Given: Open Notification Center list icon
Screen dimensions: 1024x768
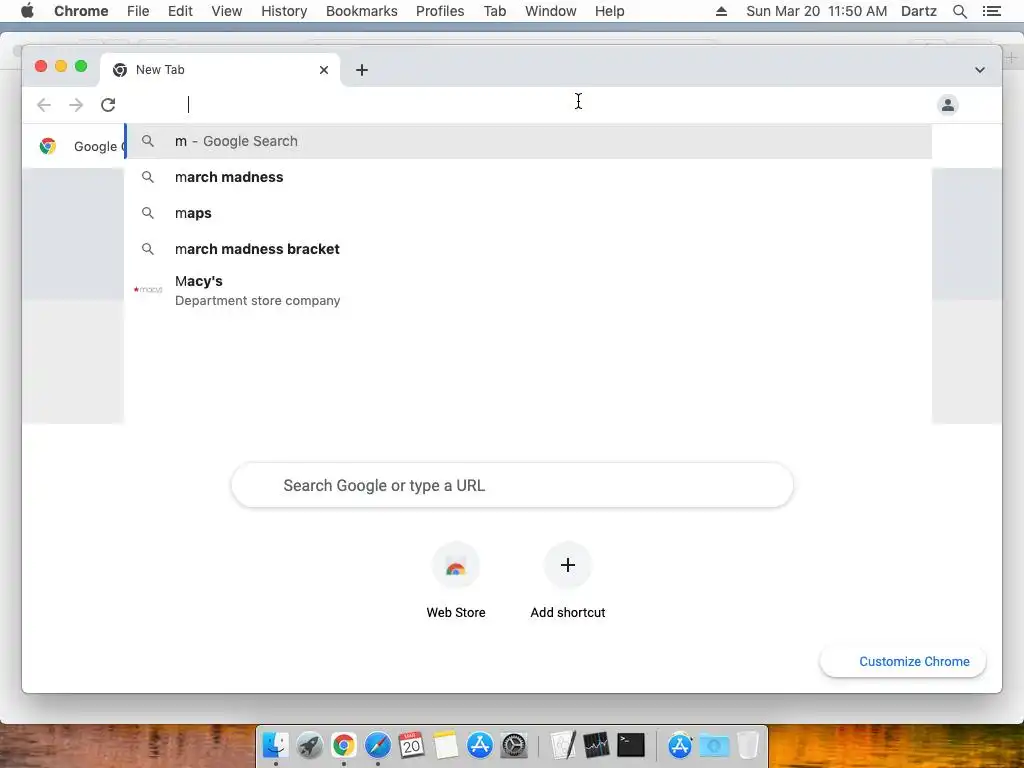Looking at the screenshot, I should 991,11.
